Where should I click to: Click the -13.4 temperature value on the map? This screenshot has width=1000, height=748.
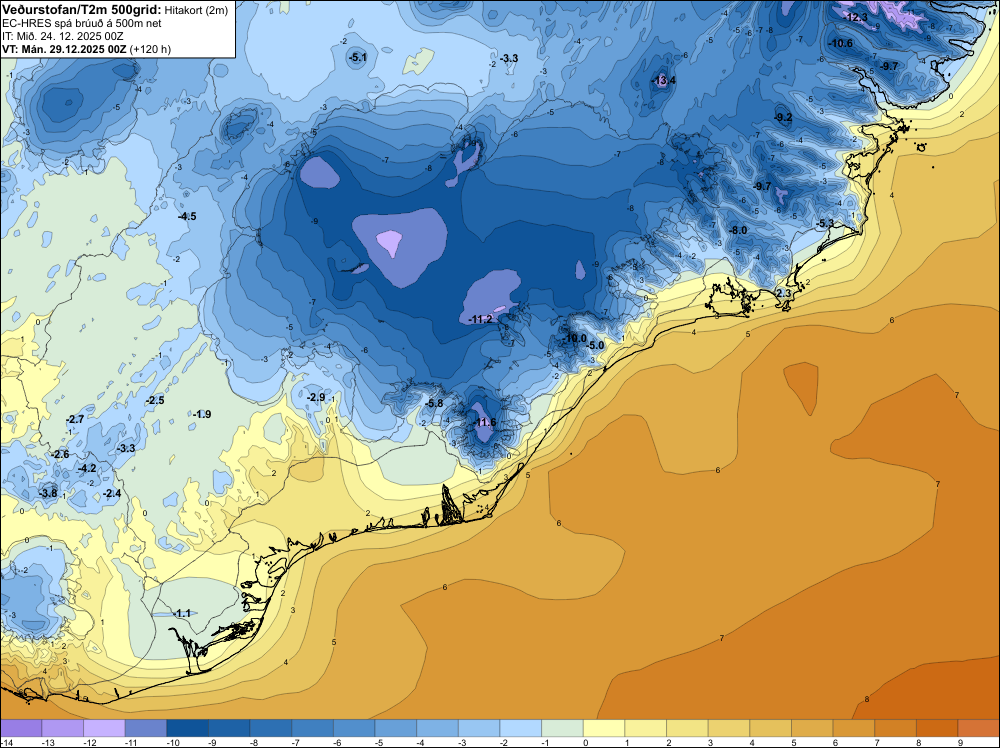663,80
